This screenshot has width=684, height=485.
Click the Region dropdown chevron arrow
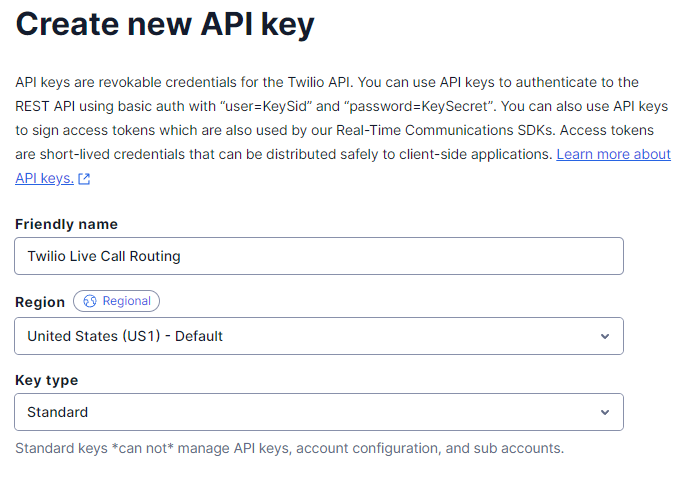tap(604, 336)
